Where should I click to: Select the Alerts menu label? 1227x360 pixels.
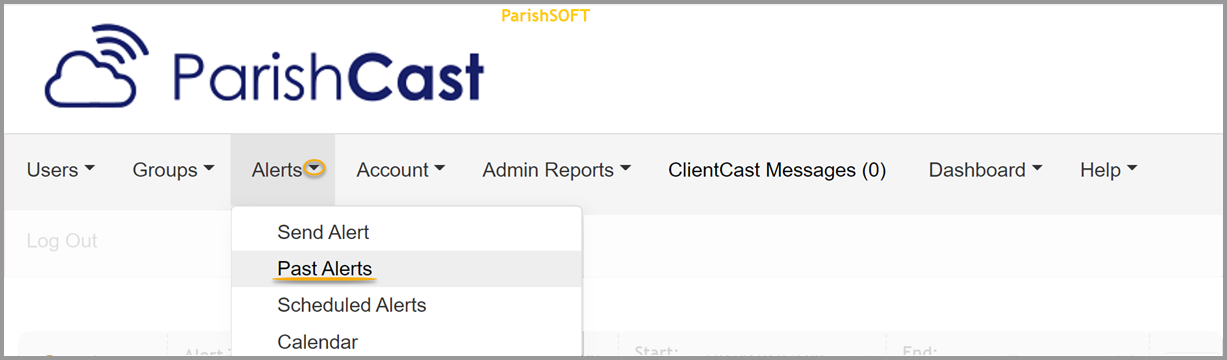(277, 170)
